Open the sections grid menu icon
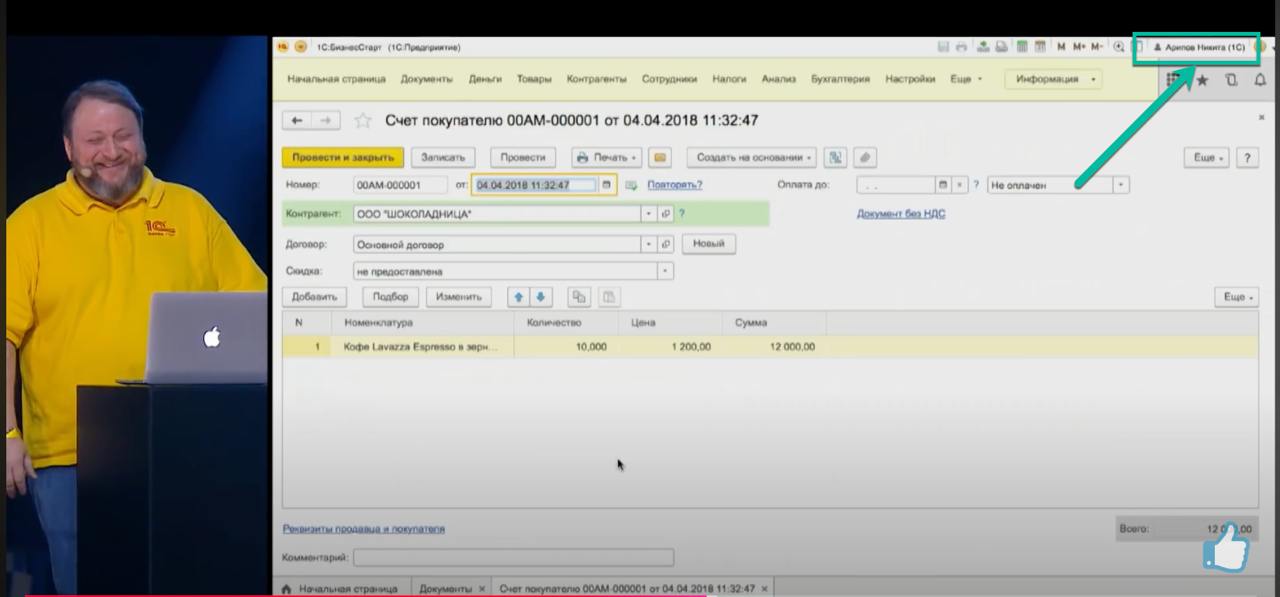Image resolution: width=1280 pixels, height=597 pixels. (x=1174, y=80)
